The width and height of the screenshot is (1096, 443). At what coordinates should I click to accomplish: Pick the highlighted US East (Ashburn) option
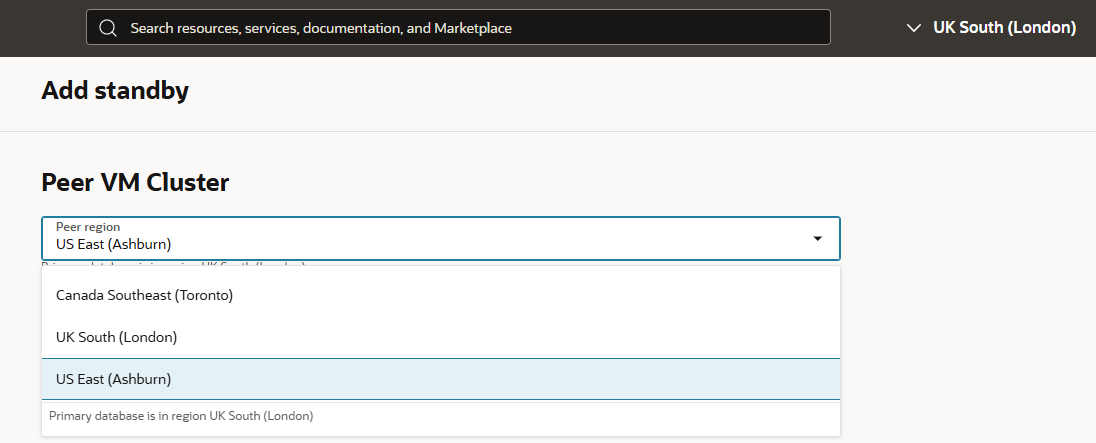click(113, 379)
